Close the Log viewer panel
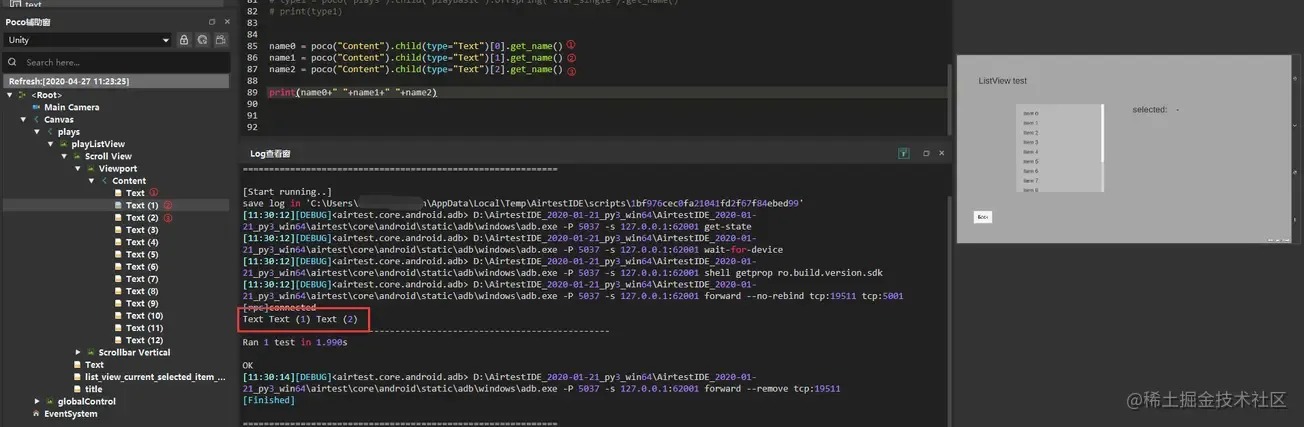 941,153
